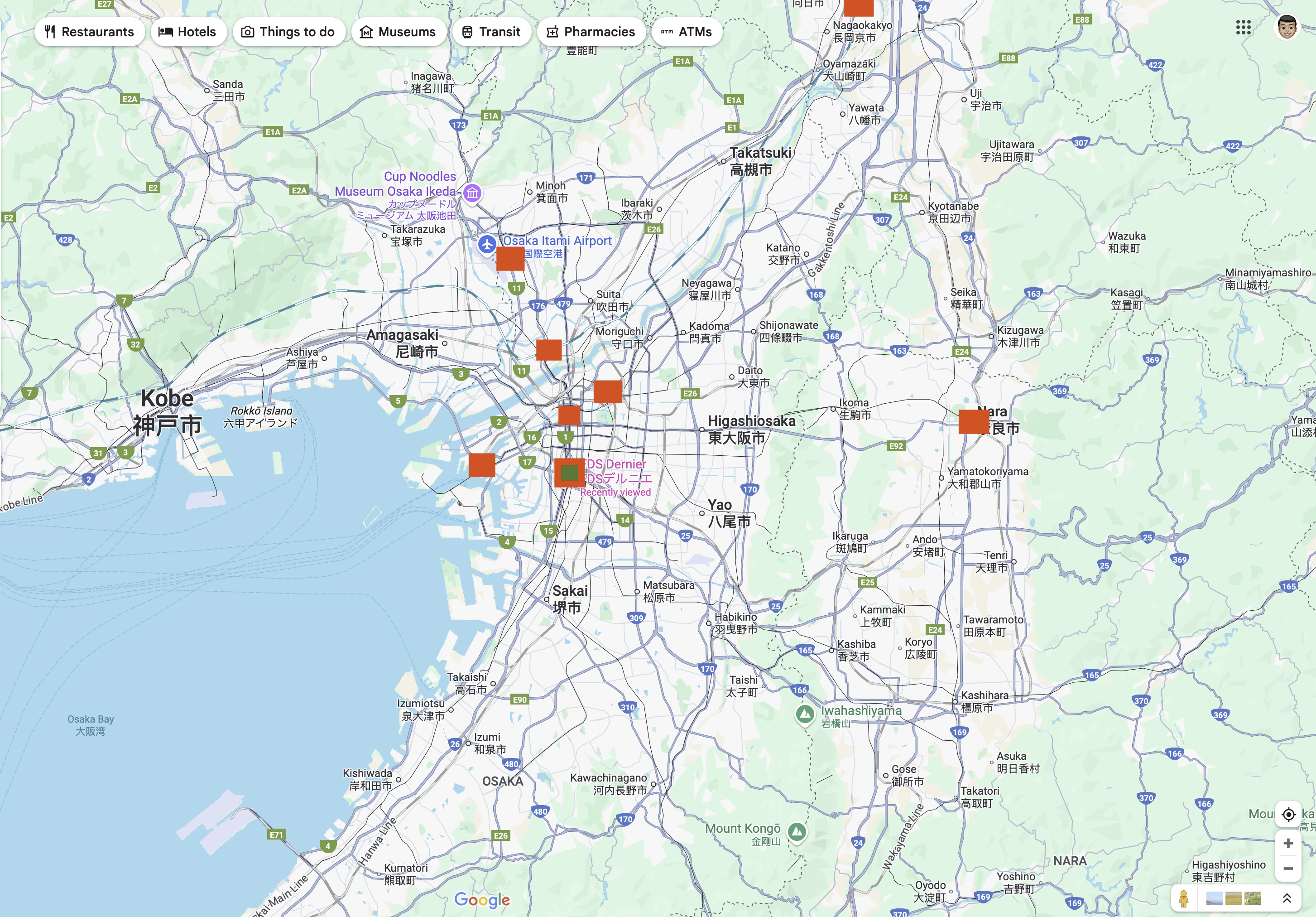Screen dimensions: 1316x917
Task: Click the Iwahashiyama green mountain marker
Action: click(x=805, y=714)
